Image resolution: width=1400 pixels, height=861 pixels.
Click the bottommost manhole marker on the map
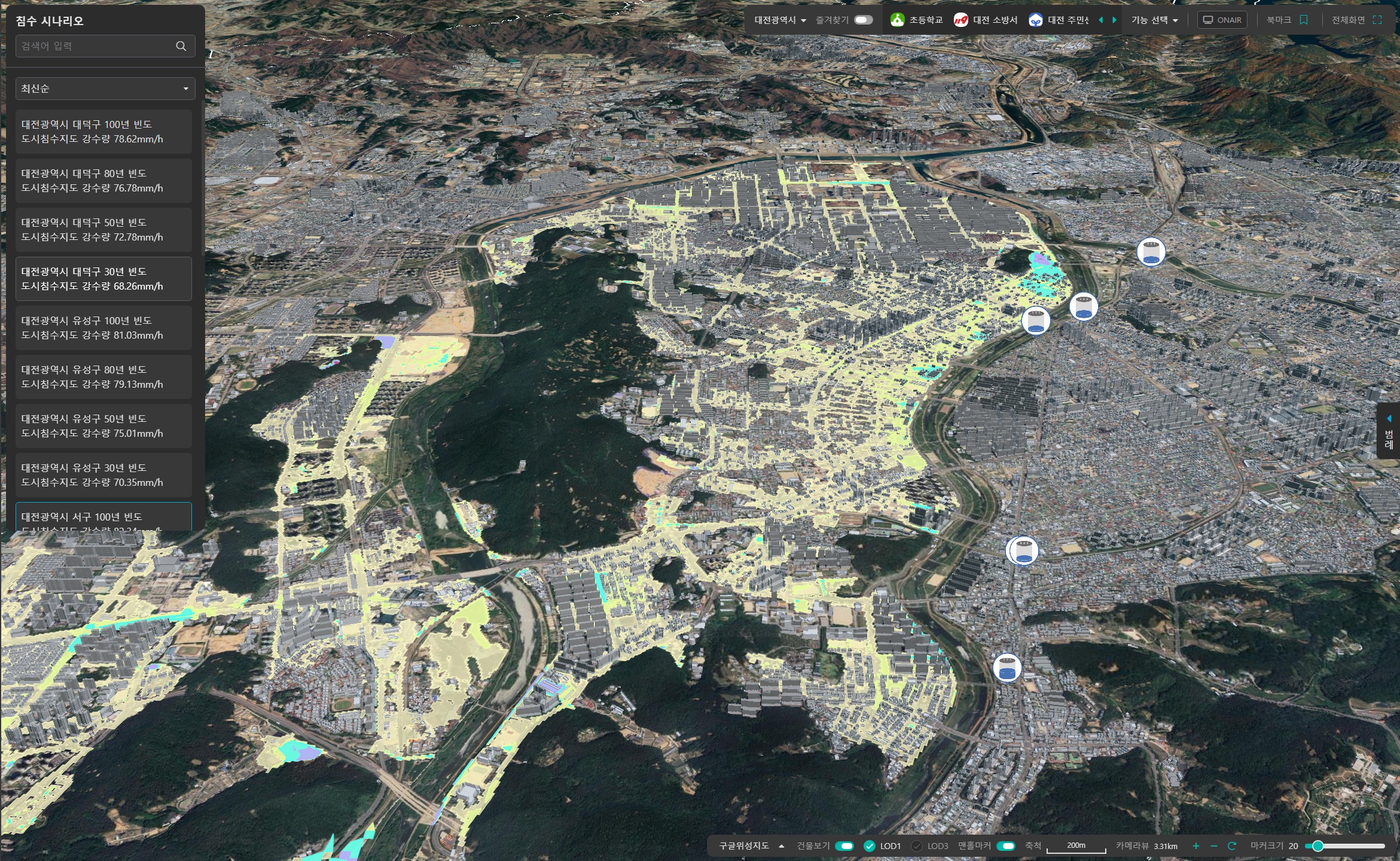(1007, 668)
